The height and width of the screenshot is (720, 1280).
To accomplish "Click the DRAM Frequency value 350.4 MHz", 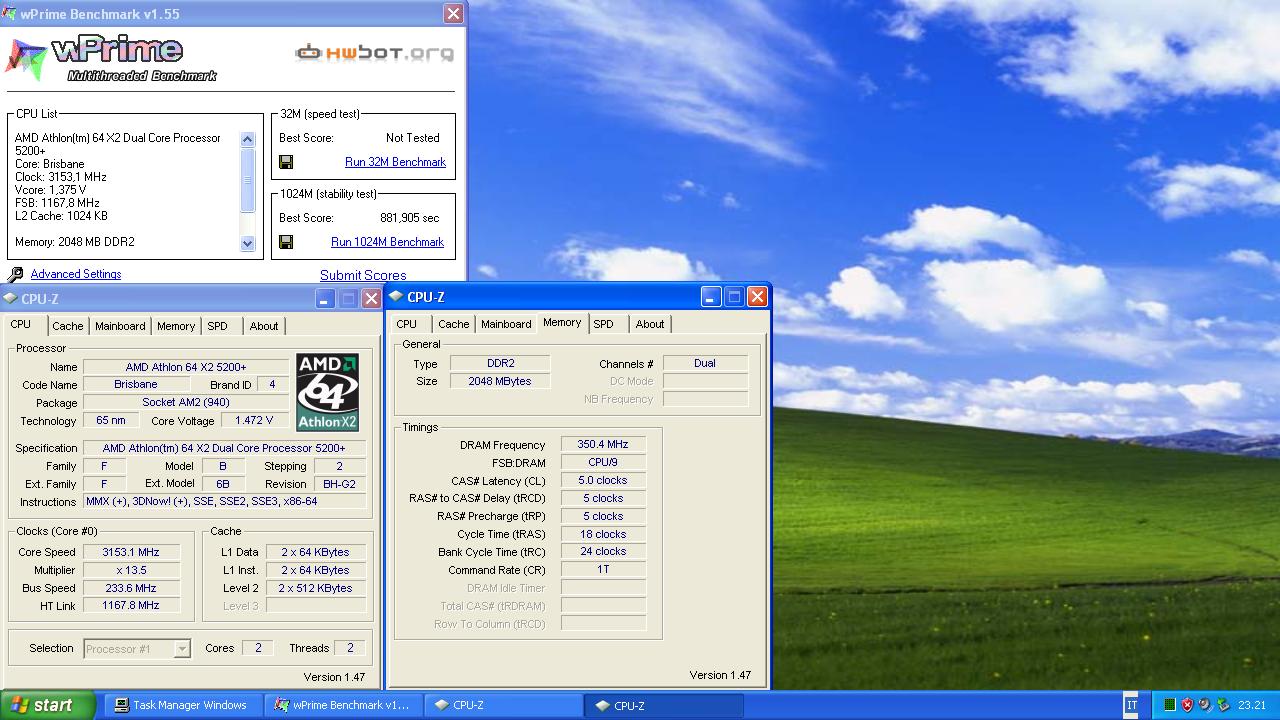I will 603,444.
